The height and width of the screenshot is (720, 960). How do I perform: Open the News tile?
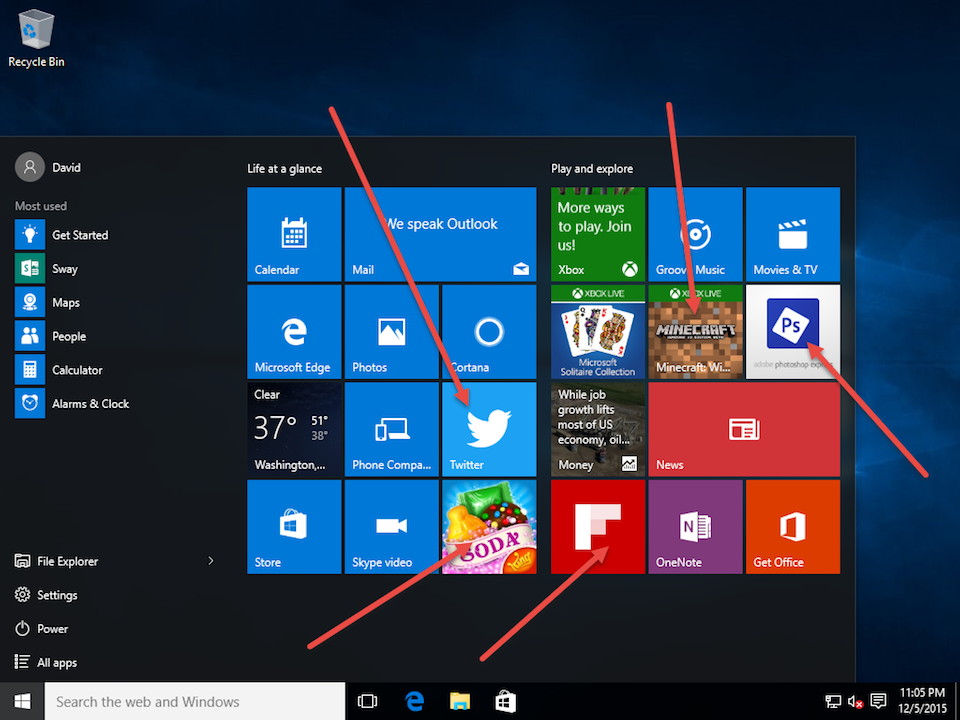point(744,429)
